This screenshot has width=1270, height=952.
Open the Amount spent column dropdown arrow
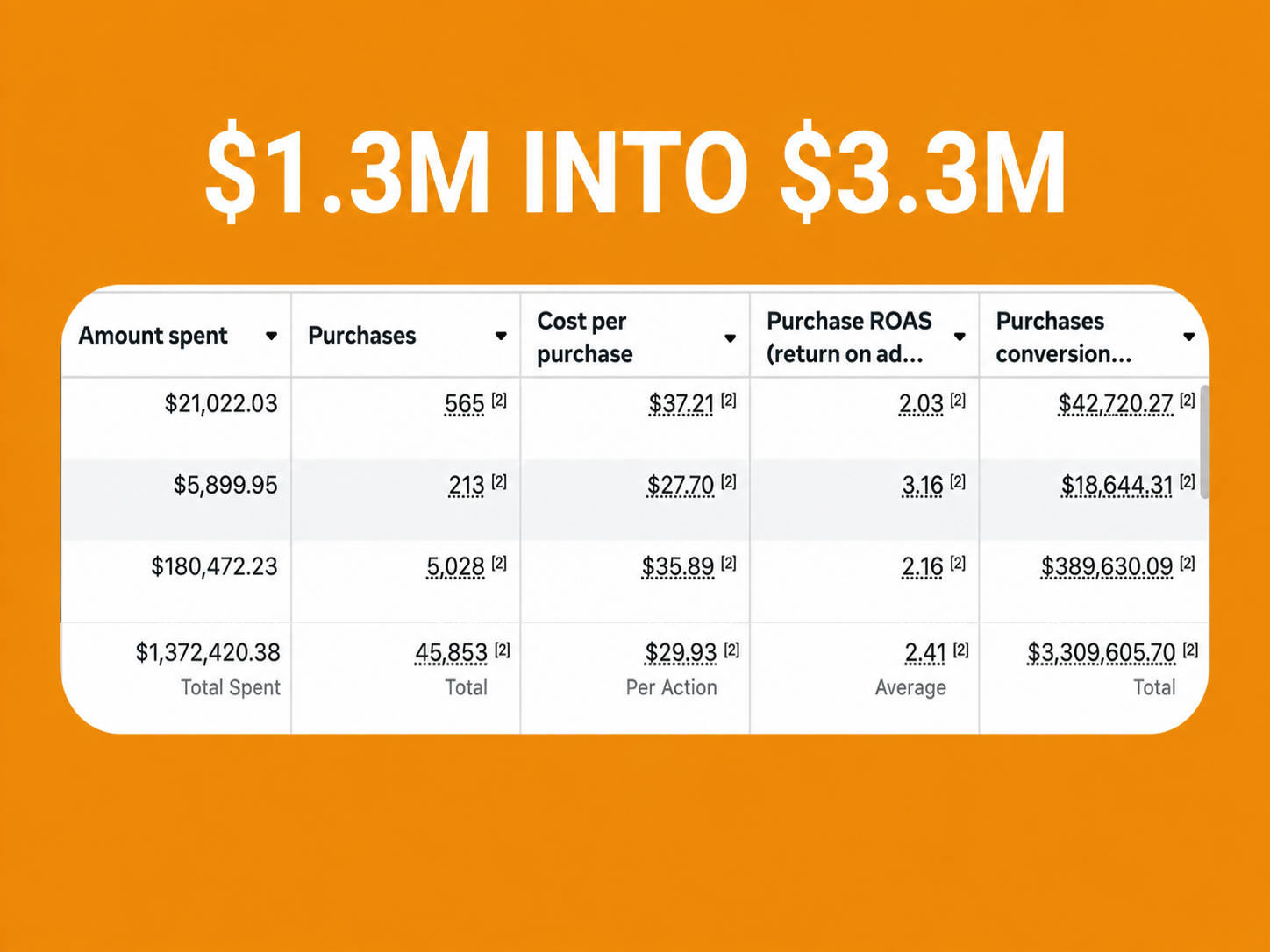pos(271,336)
